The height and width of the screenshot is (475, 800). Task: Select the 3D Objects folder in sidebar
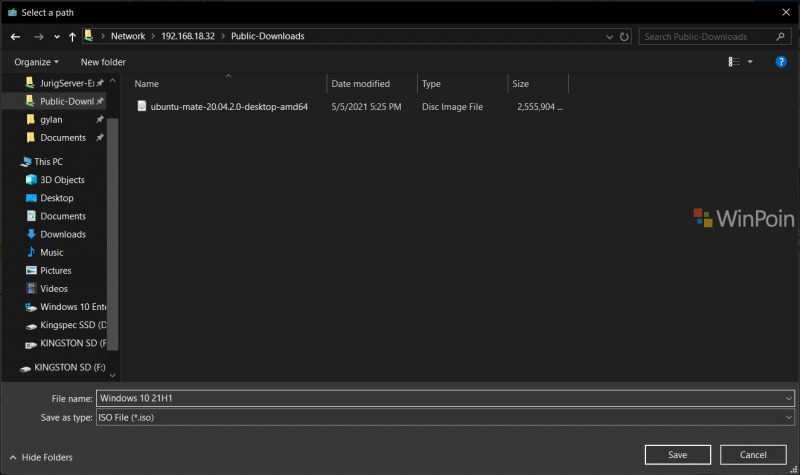pyautogui.click(x=61, y=180)
